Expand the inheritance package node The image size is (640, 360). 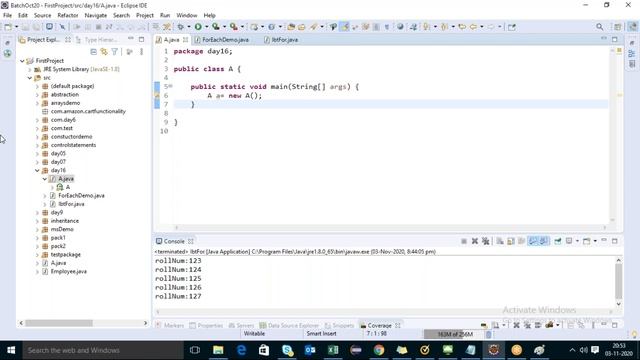37,221
